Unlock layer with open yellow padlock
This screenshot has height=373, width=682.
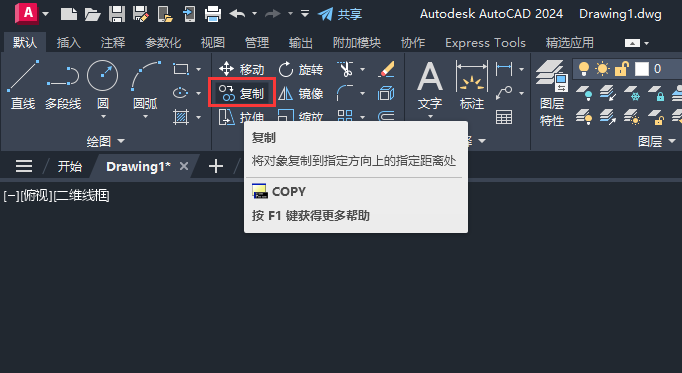[x=656, y=117]
